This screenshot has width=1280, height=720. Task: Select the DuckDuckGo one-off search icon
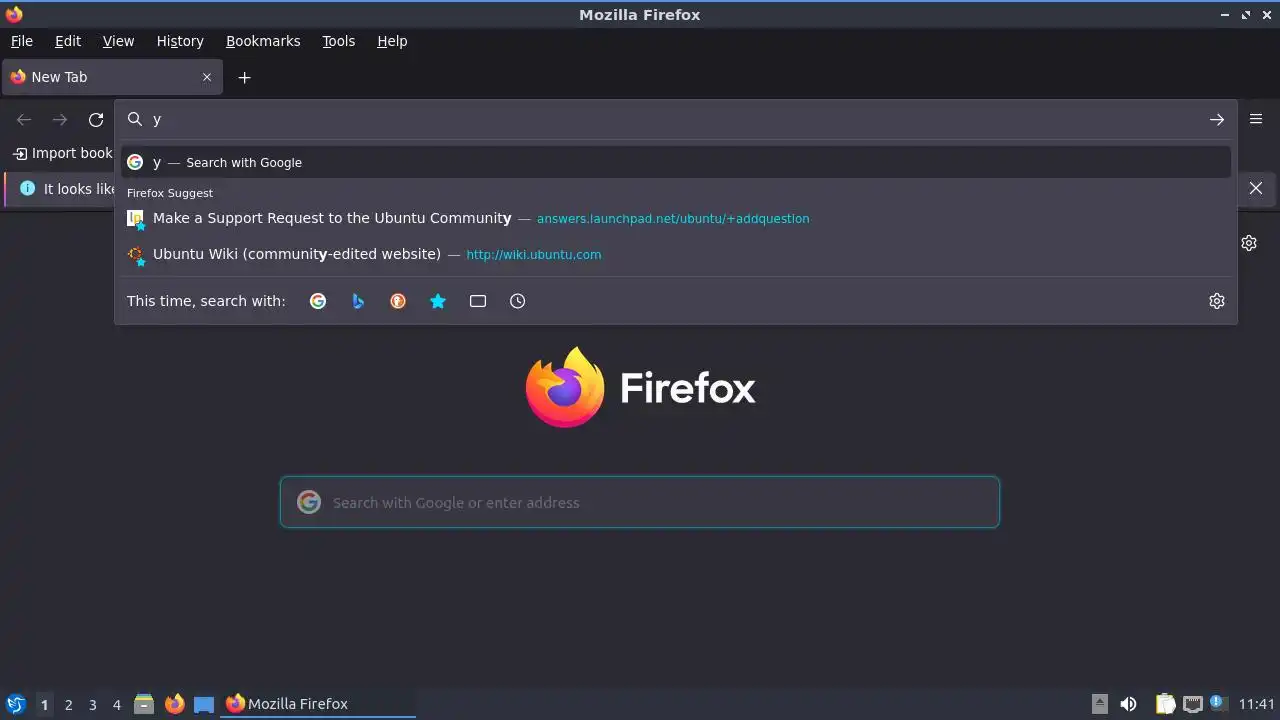tap(398, 301)
